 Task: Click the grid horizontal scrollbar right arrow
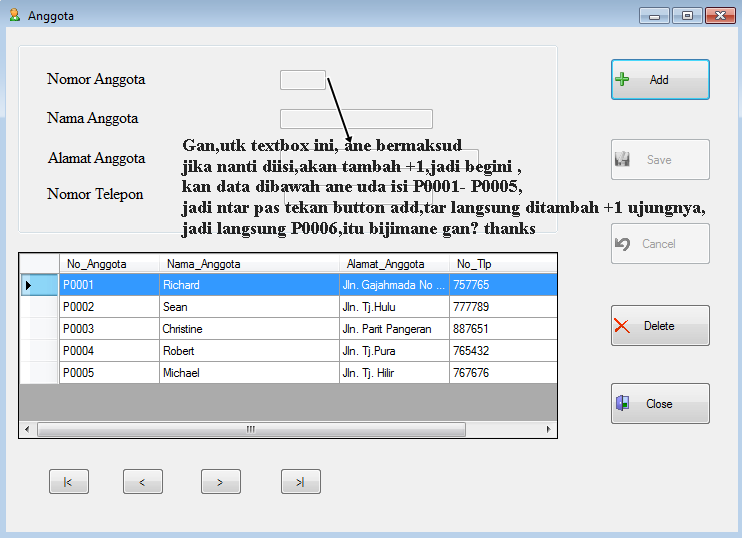pyautogui.click(x=548, y=429)
